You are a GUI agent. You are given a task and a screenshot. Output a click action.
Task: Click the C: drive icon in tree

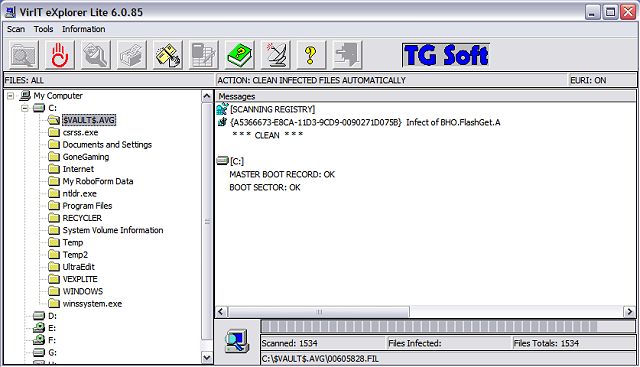click(39, 108)
